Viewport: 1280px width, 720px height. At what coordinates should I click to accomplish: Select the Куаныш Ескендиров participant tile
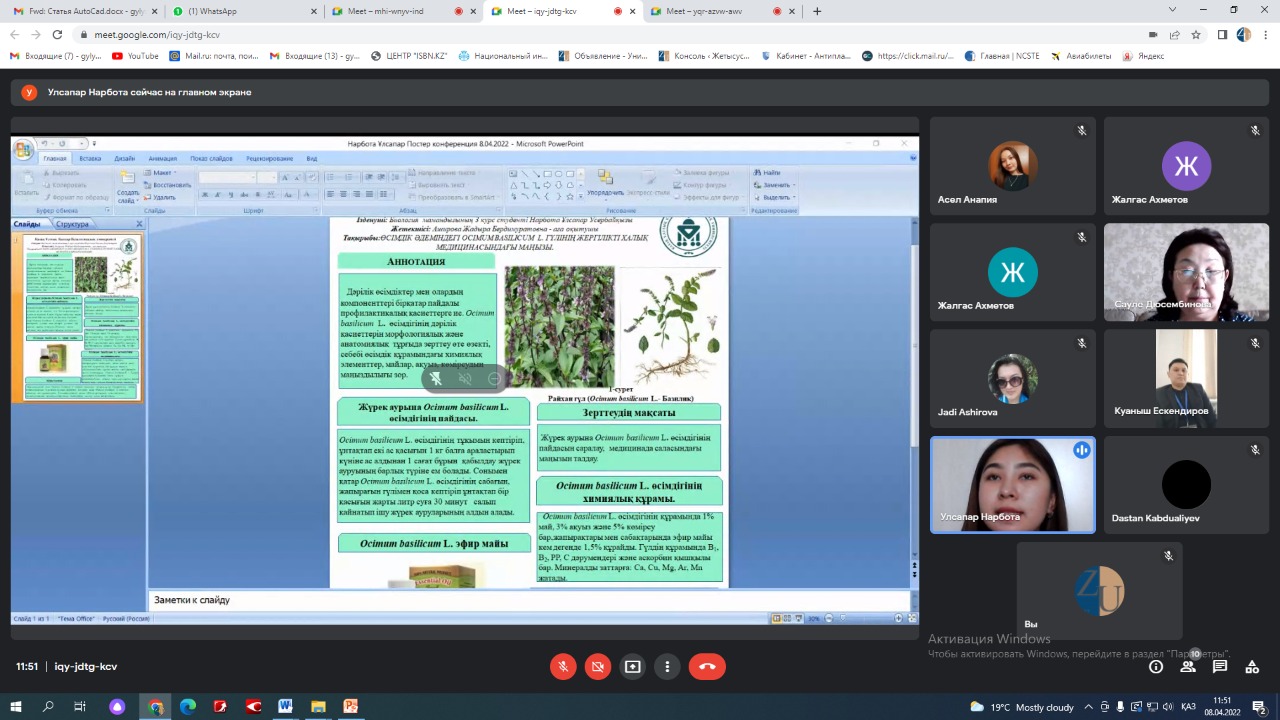click(x=1186, y=379)
